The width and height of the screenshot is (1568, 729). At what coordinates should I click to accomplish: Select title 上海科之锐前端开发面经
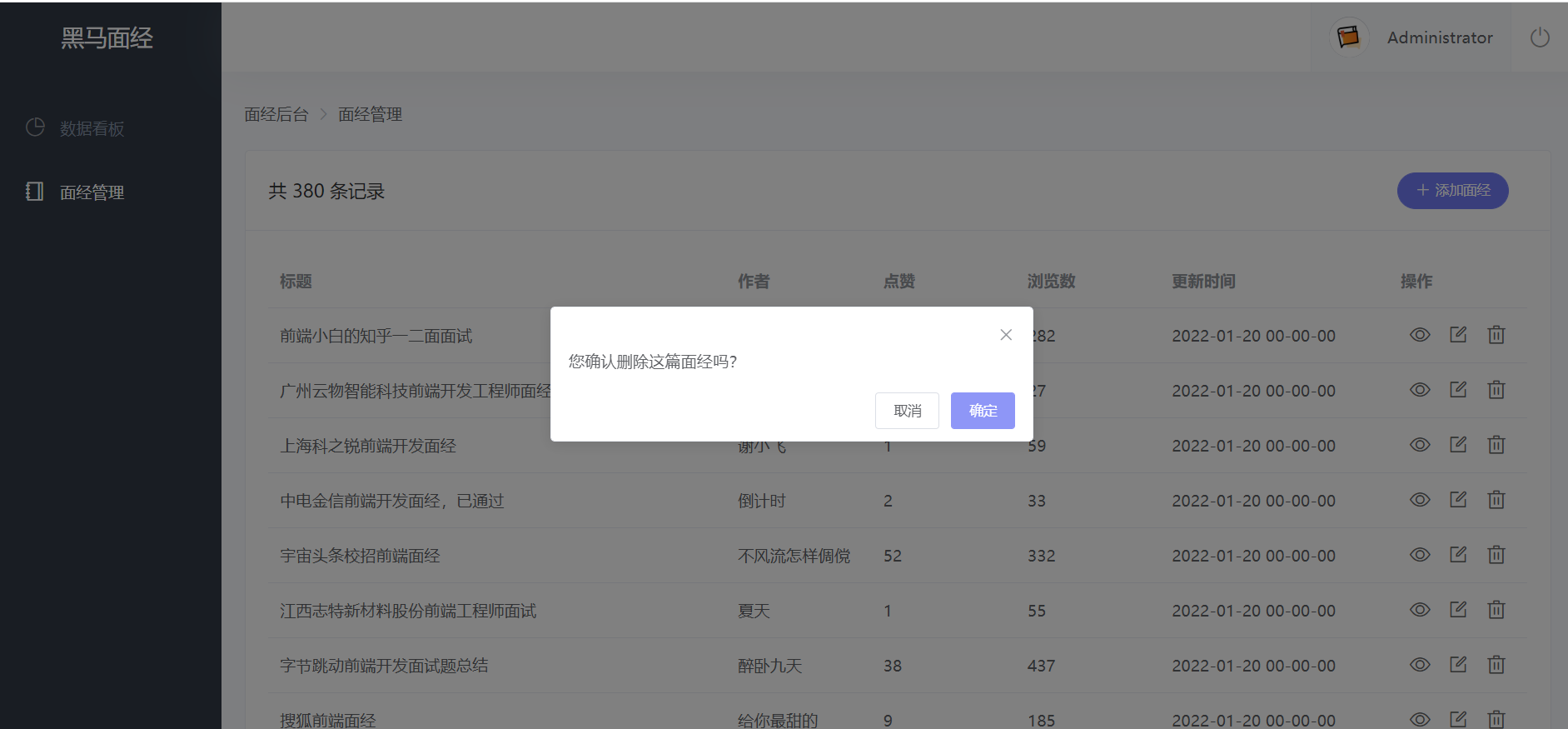click(x=368, y=446)
